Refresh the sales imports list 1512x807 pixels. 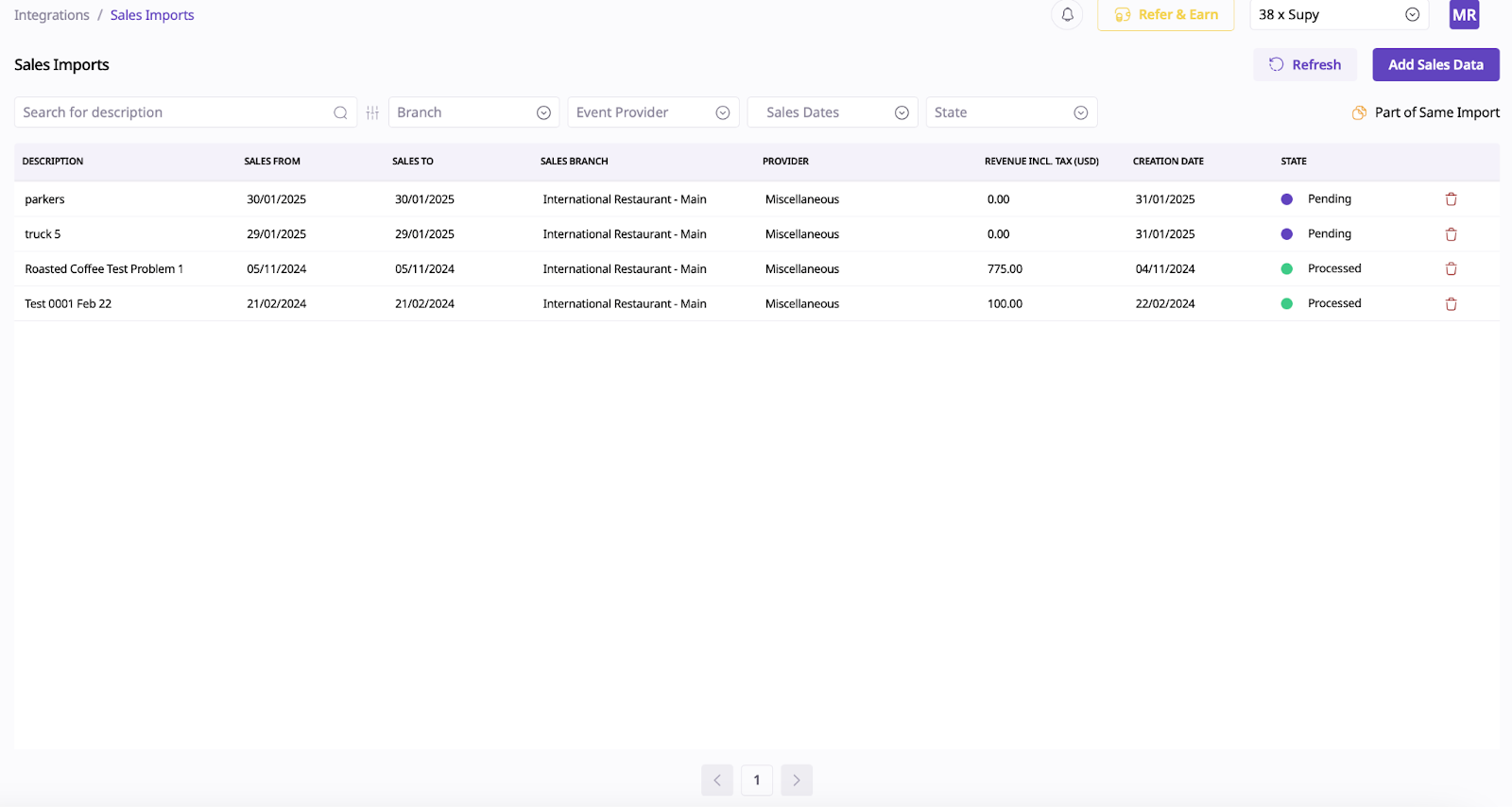click(x=1304, y=65)
